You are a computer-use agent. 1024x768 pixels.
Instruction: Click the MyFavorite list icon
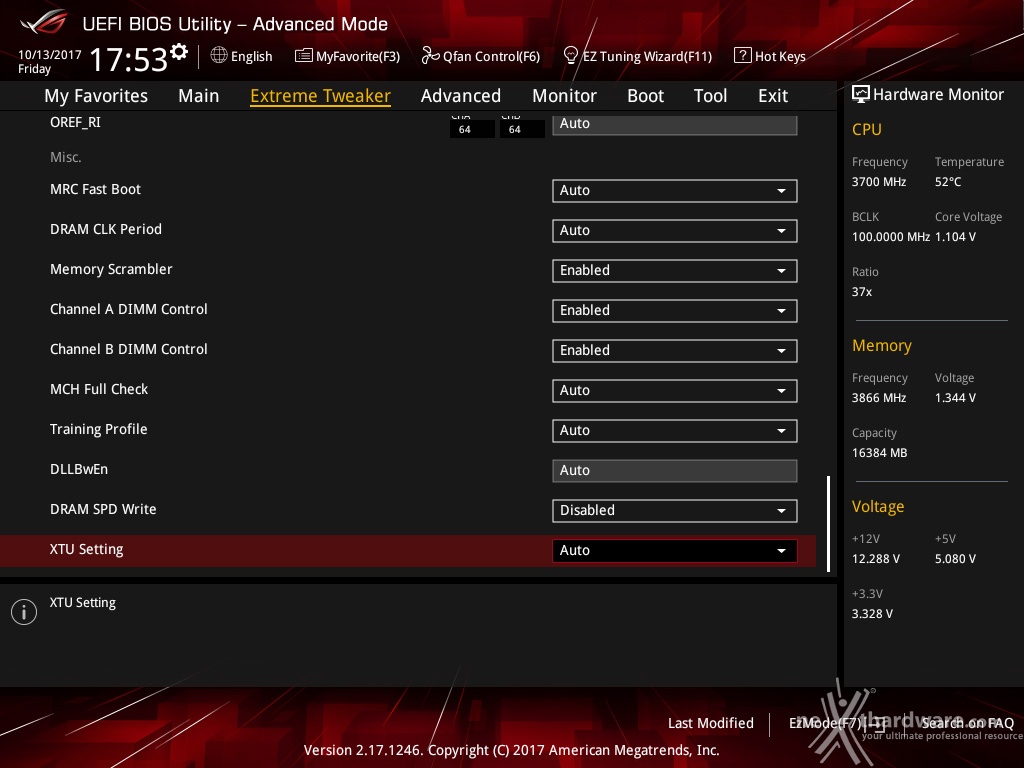tap(304, 56)
